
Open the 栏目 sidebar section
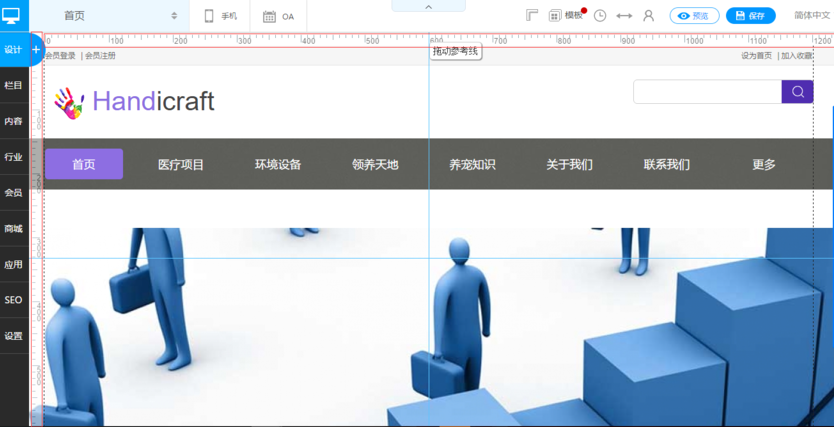(x=13, y=85)
